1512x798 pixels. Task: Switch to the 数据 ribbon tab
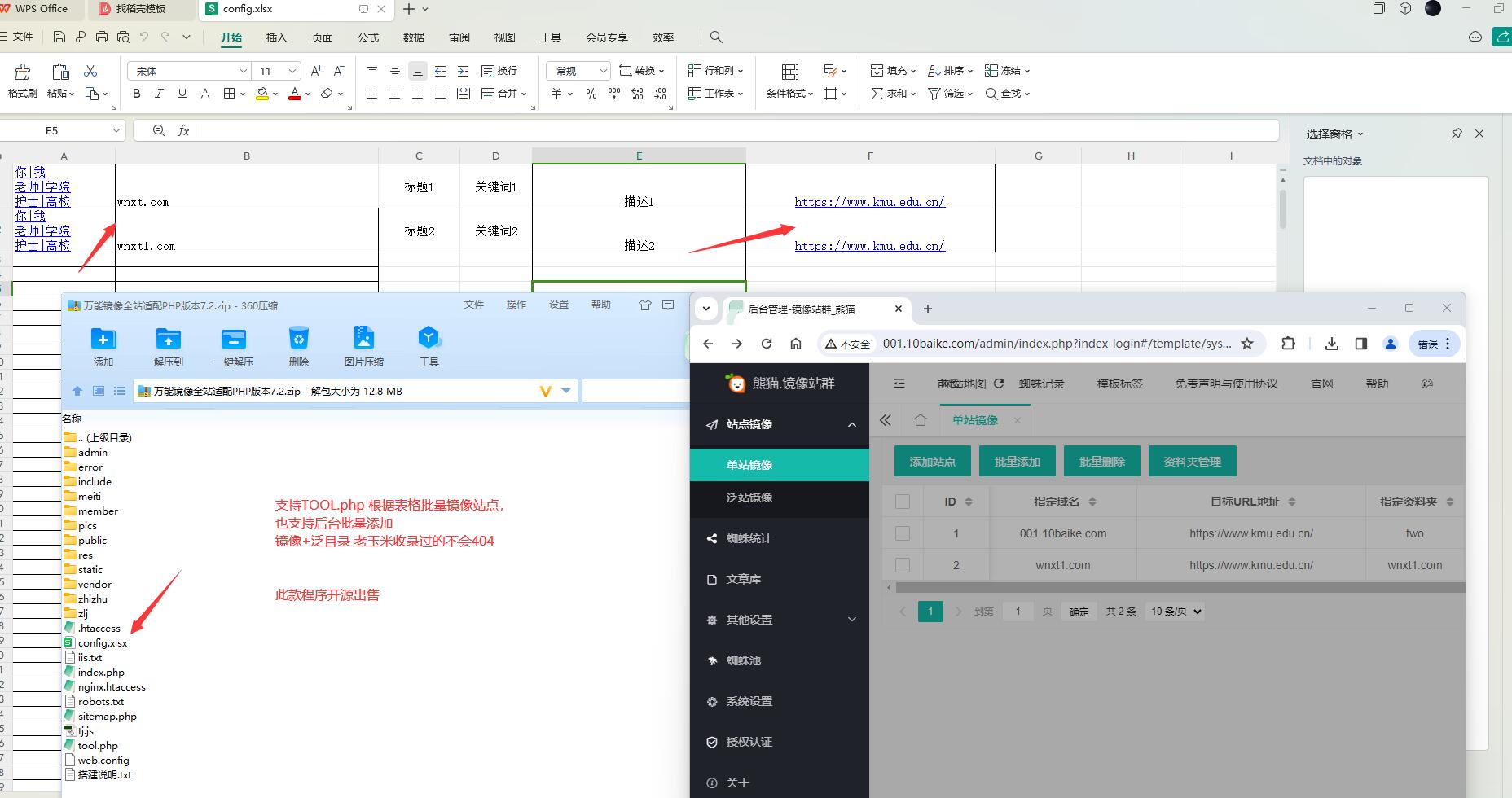(x=414, y=37)
